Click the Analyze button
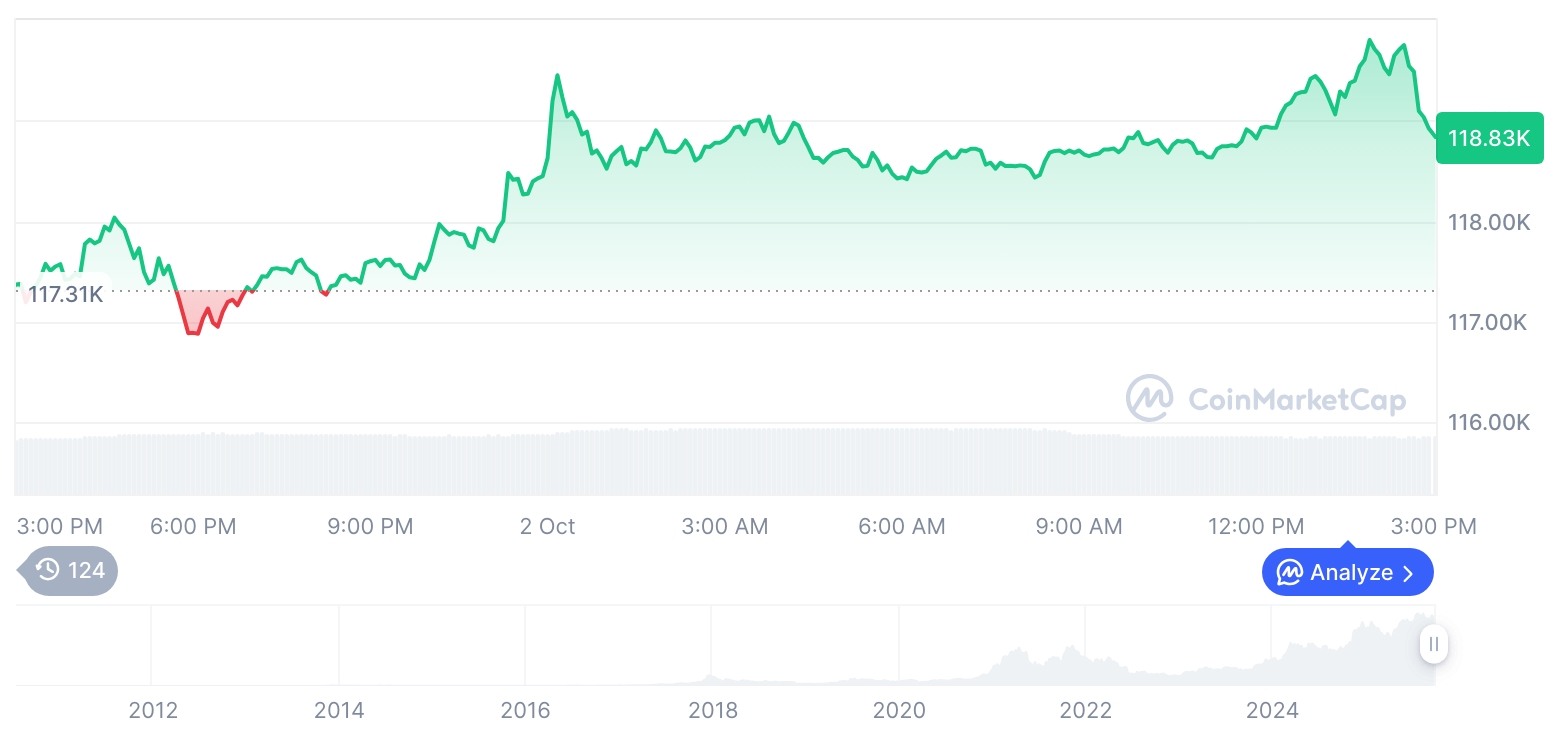The image size is (1566, 732). 1347,573
